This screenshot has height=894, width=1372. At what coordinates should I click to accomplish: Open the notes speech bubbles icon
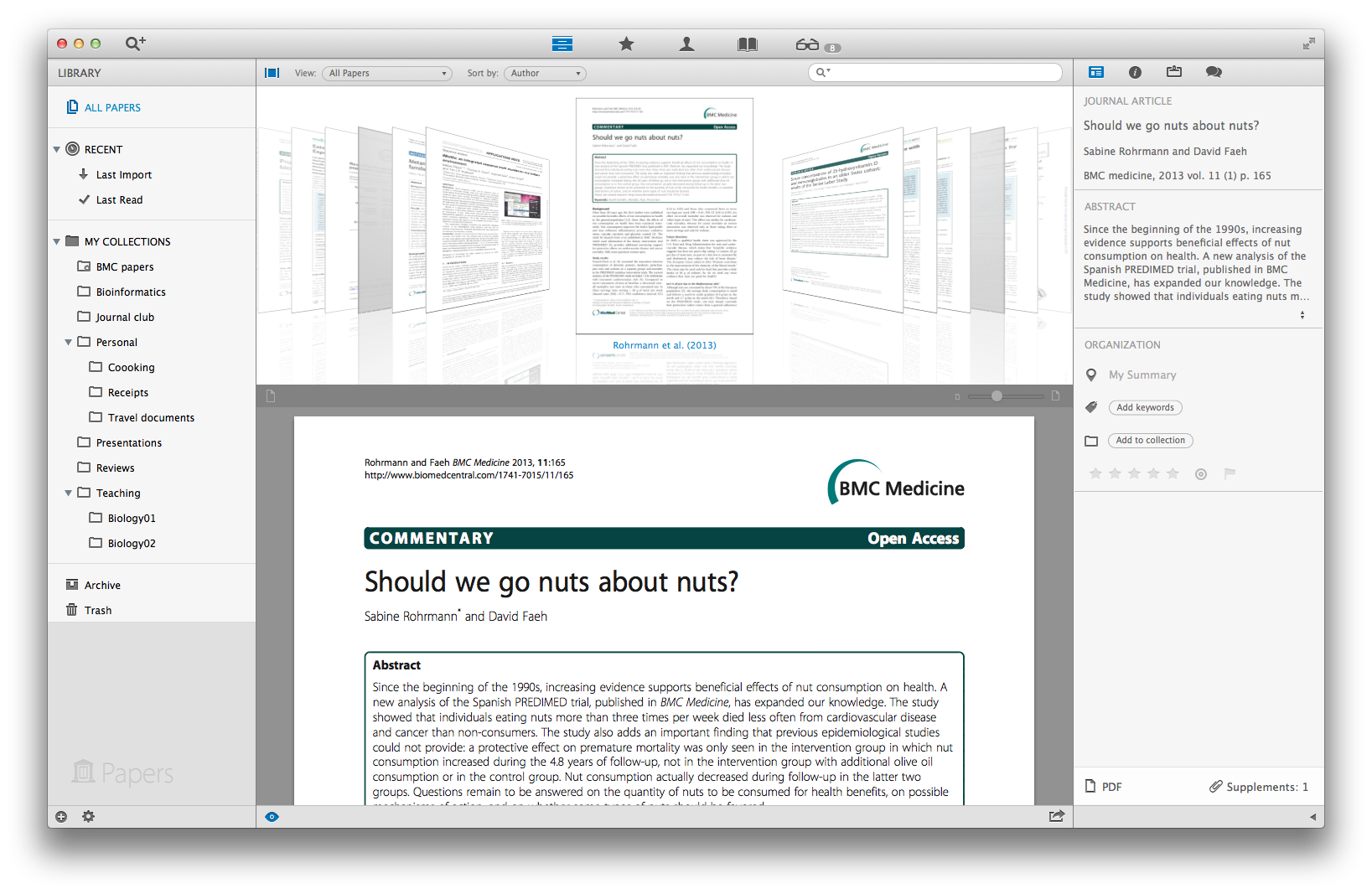(1214, 72)
